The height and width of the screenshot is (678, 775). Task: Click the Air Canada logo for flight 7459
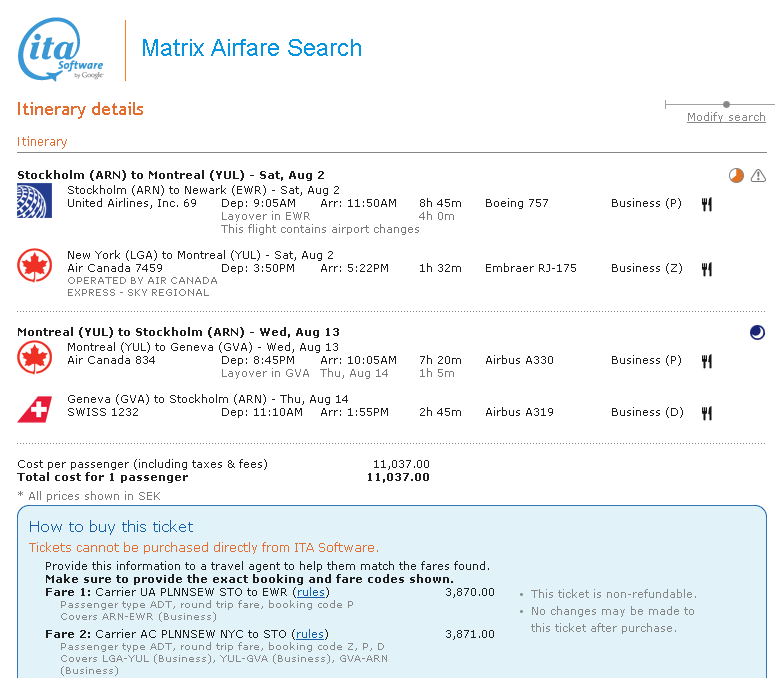(34, 266)
